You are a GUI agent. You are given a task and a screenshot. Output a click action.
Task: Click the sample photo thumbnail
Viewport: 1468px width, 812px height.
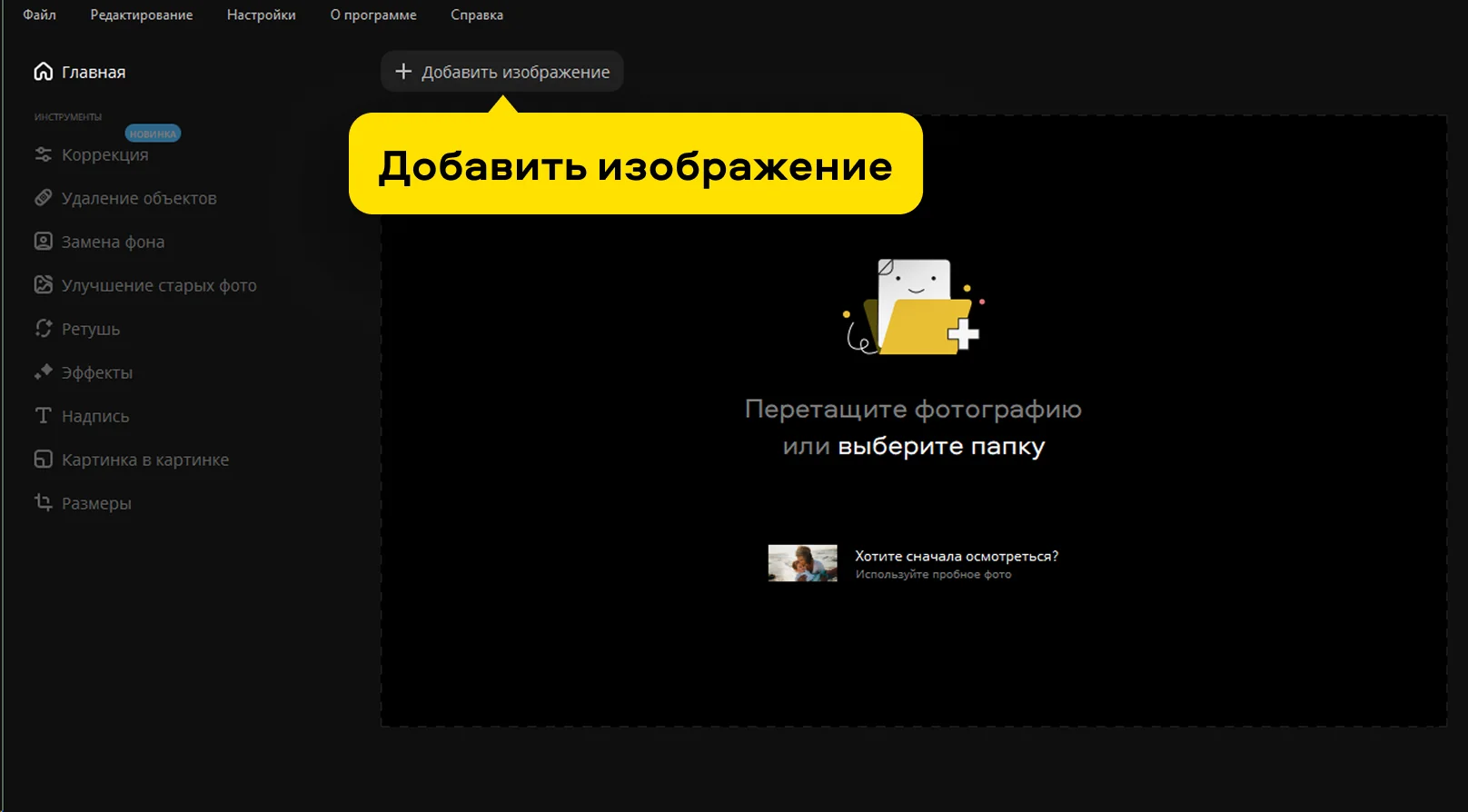tap(802, 563)
